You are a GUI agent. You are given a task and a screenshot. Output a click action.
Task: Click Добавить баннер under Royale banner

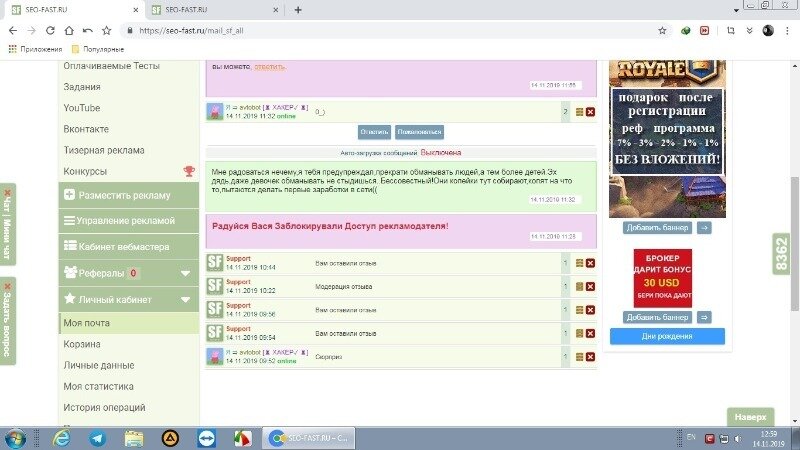pos(657,228)
